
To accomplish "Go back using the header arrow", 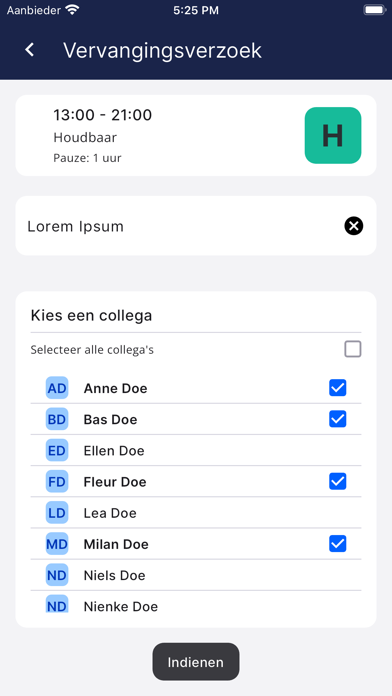I will click(x=30, y=50).
